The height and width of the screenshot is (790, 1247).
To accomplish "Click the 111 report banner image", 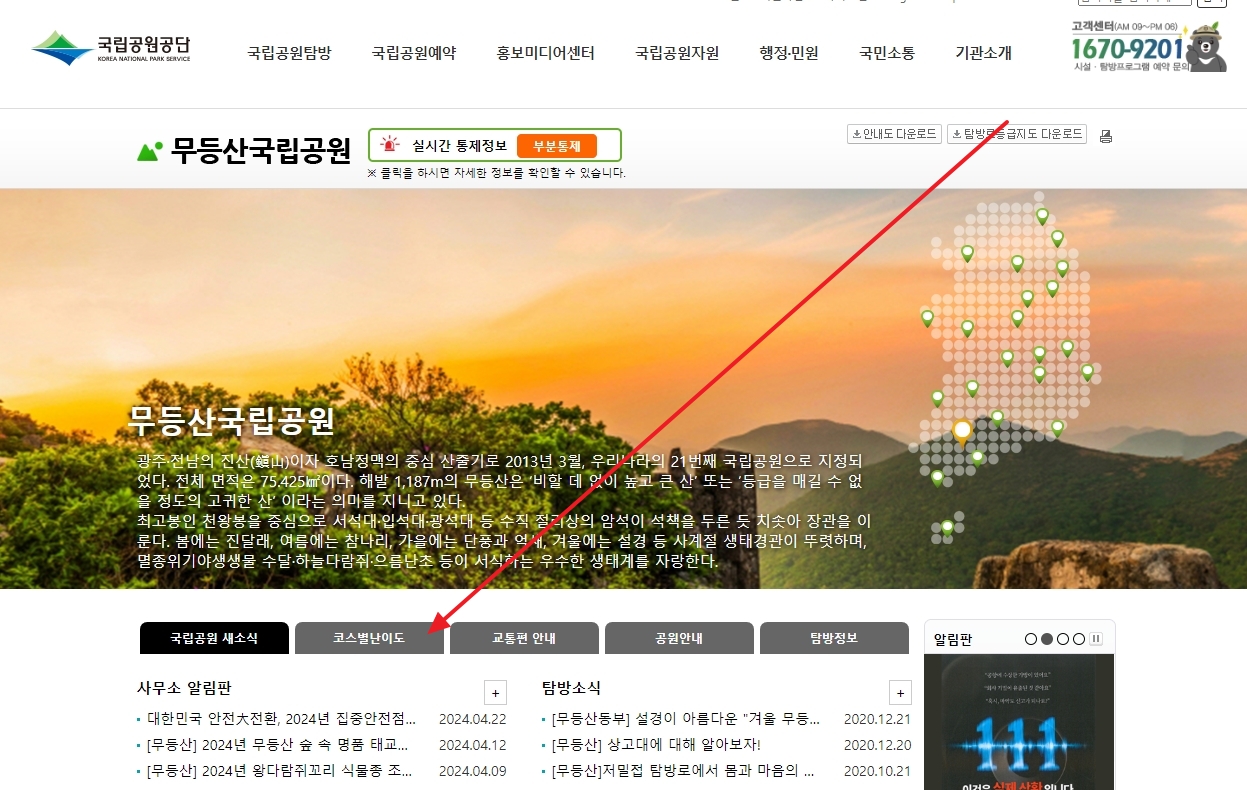I will (x=1019, y=722).
